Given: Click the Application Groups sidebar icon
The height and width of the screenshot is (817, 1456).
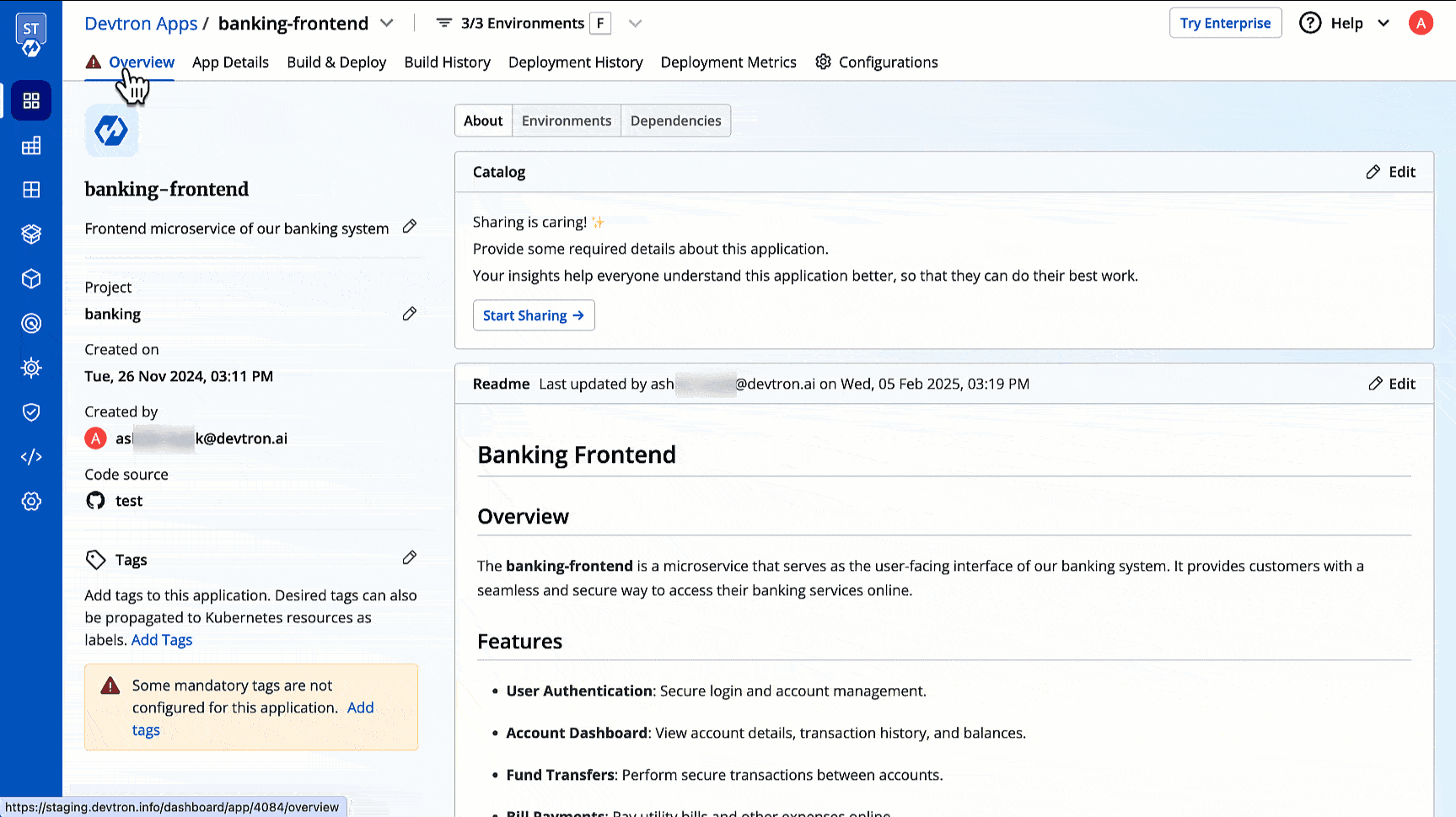Looking at the screenshot, I should pyautogui.click(x=31, y=190).
